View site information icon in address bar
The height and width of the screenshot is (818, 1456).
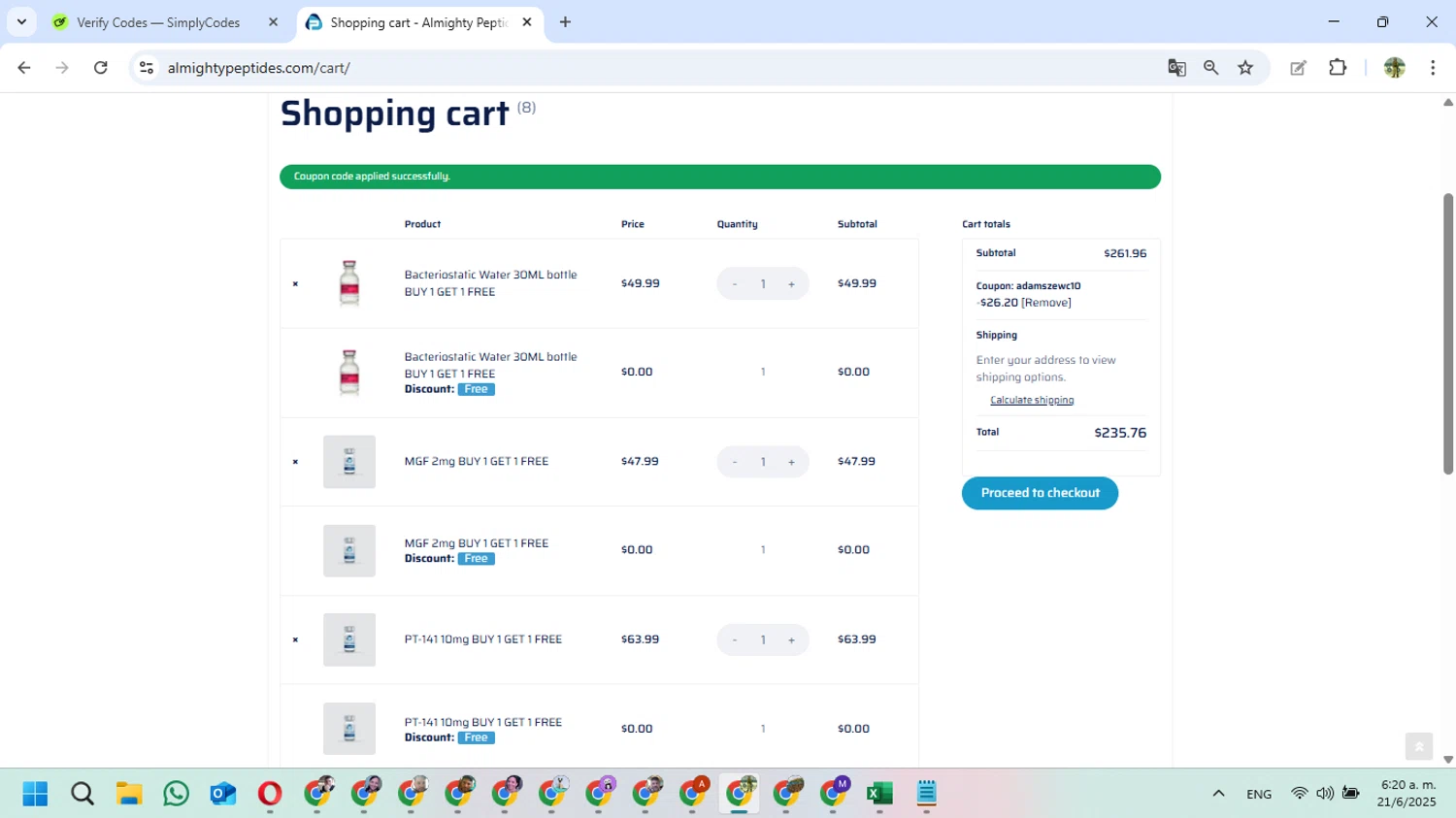[x=147, y=68]
